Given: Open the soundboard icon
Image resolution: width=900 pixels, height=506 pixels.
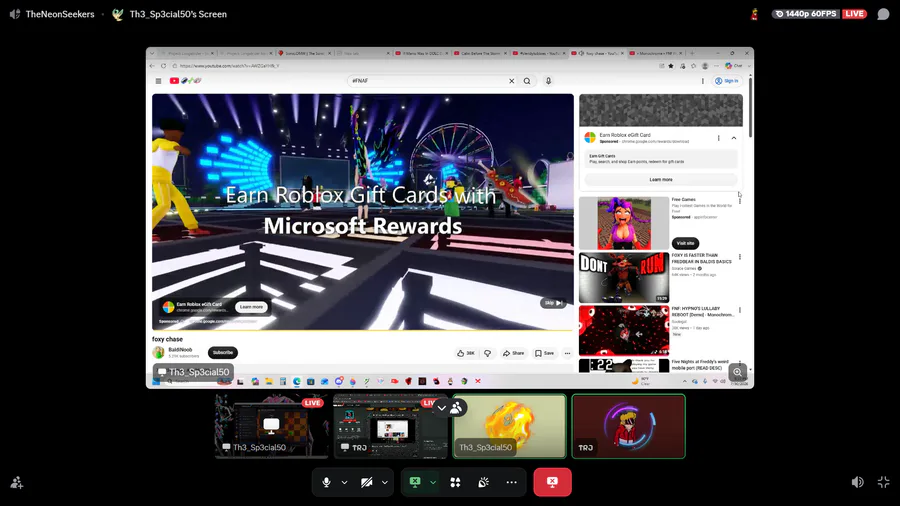Looking at the screenshot, I should pyautogui.click(x=483, y=482).
